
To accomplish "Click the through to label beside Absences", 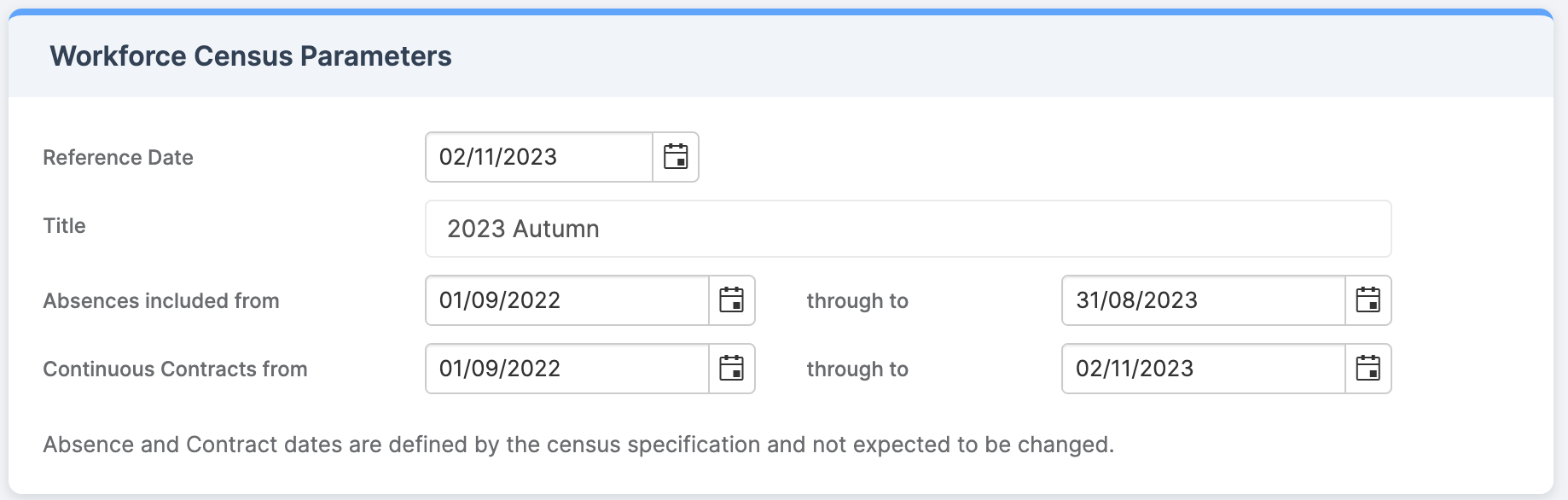I will 857,301.
